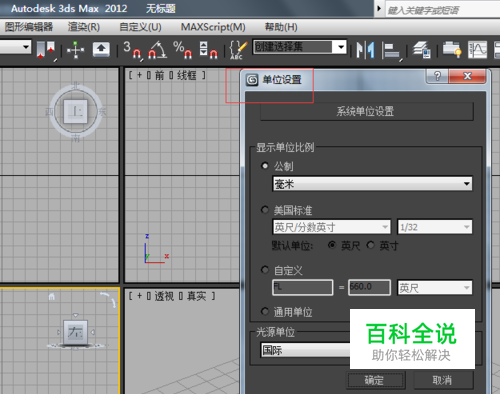
Task: Open Edit Named Selection Sets icon
Action: (x=238, y=50)
